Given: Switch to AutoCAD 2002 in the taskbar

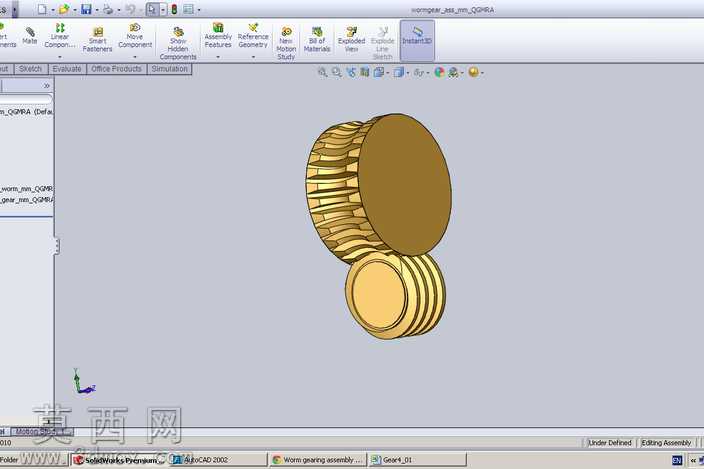Looking at the screenshot, I should [219, 460].
